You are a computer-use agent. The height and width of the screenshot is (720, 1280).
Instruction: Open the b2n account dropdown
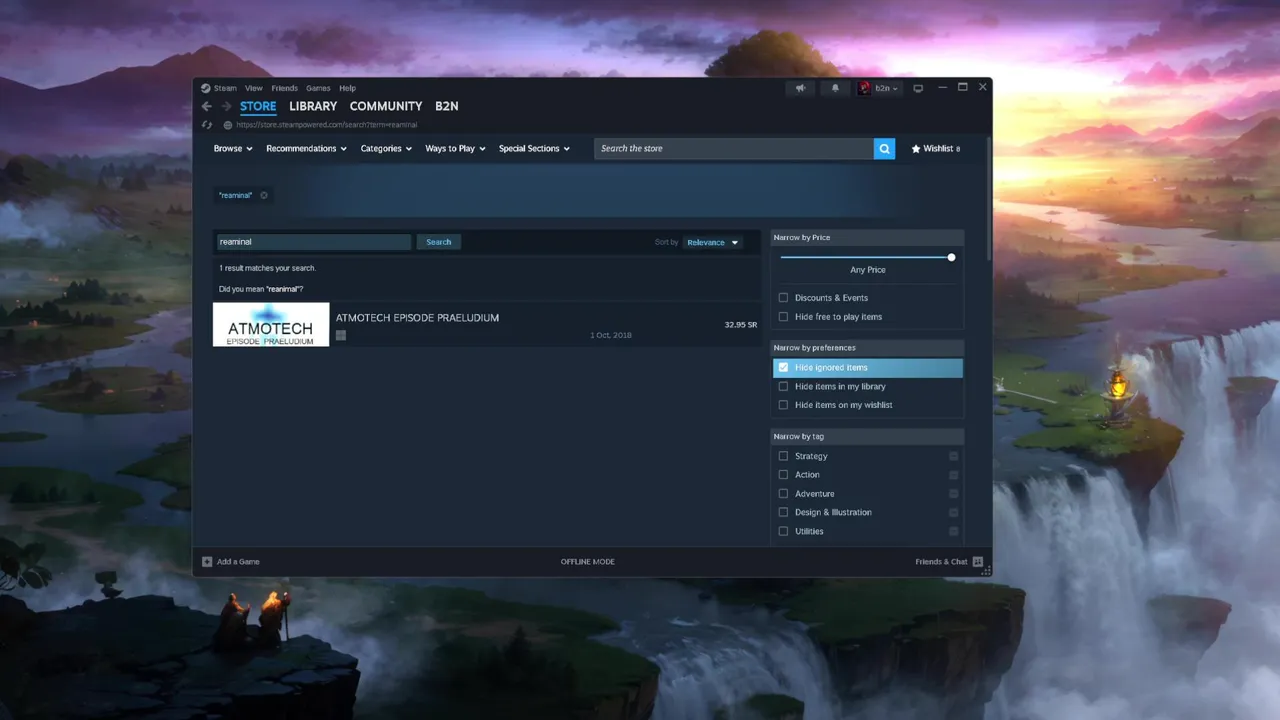(x=888, y=88)
